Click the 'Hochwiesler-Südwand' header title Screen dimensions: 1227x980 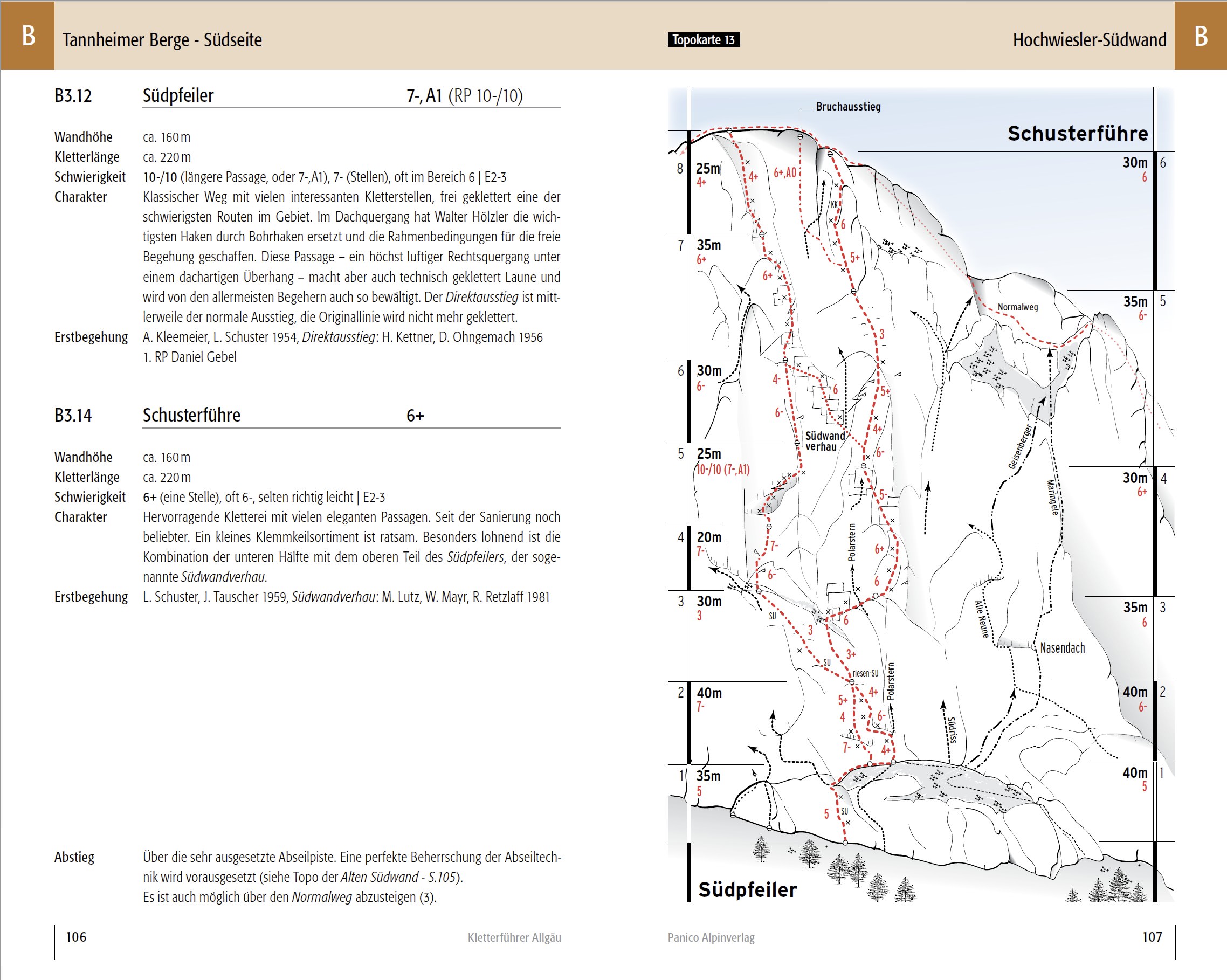click(1090, 40)
